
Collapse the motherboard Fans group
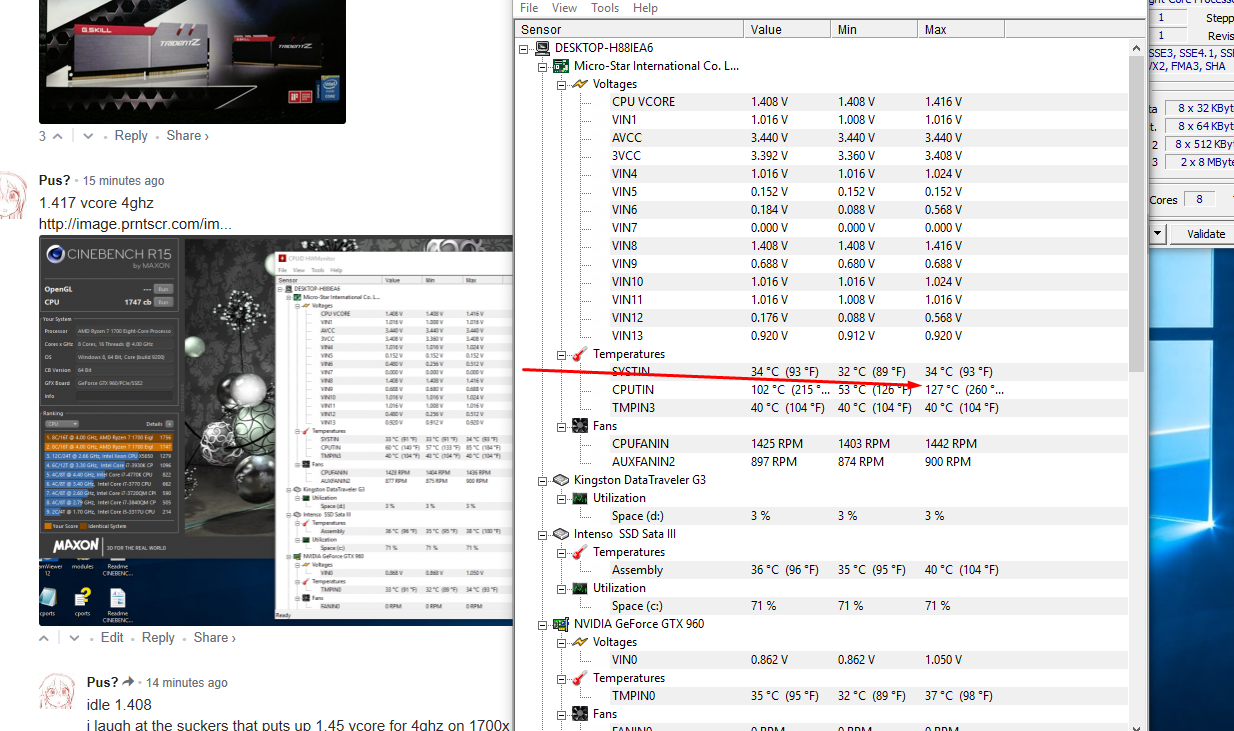tap(561, 426)
